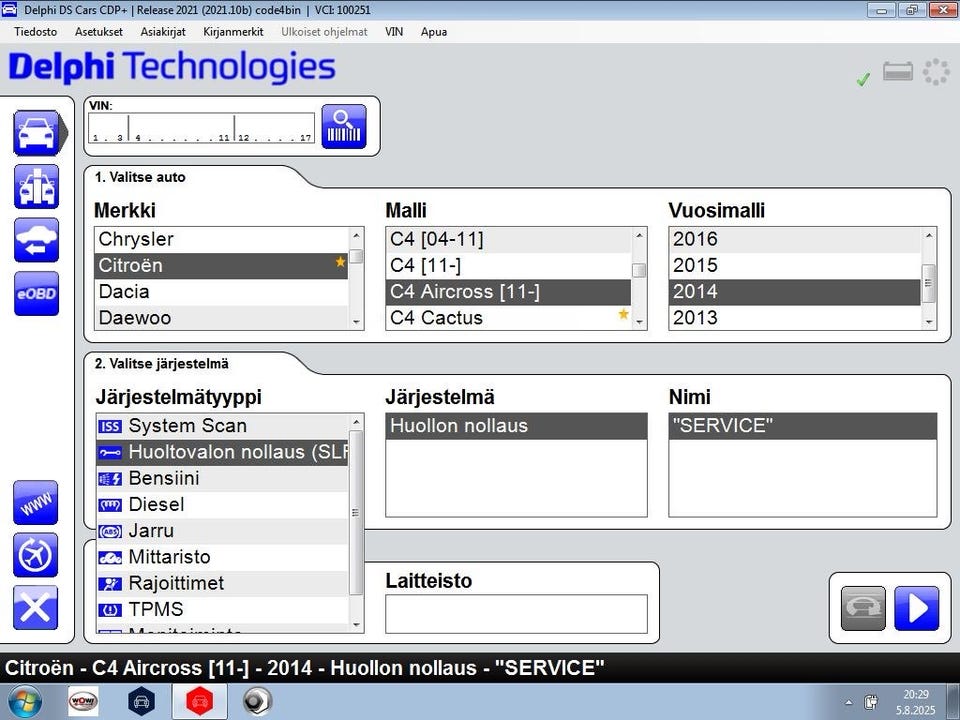Image resolution: width=960 pixels, height=720 pixels.
Task: Select System Scan system type
Action: pos(222,426)
